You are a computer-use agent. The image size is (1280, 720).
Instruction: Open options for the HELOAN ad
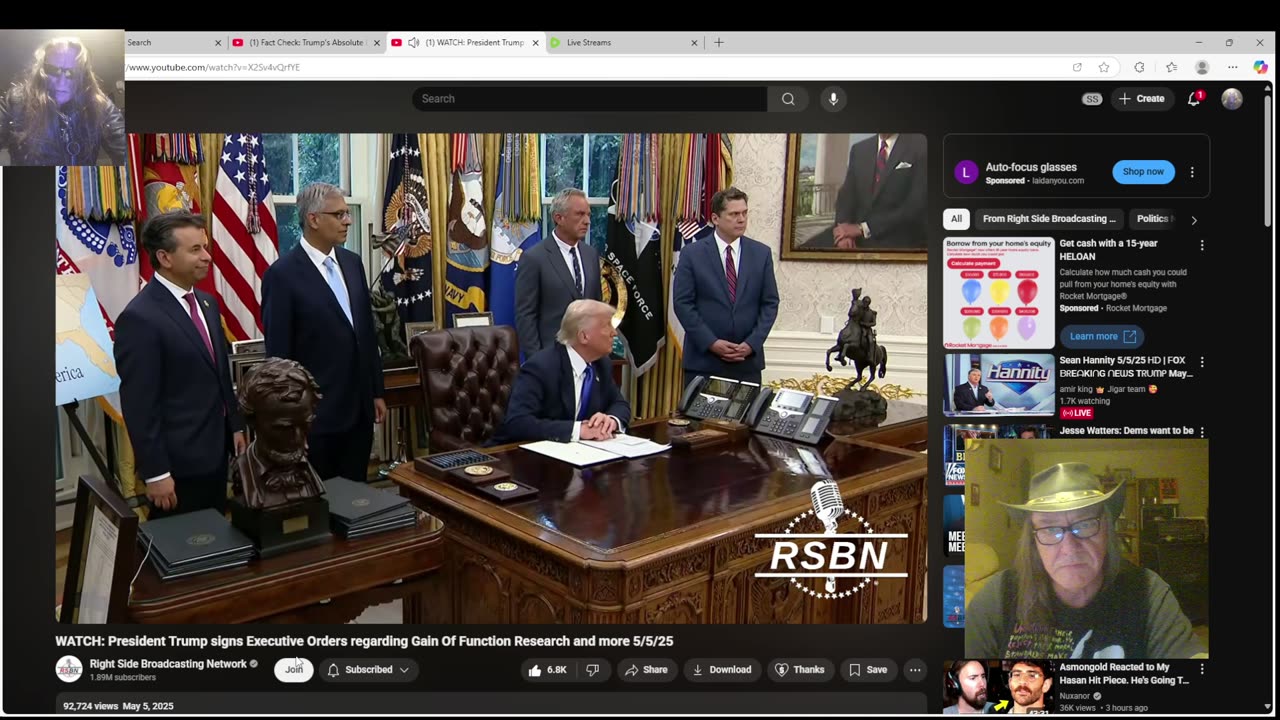[x=1202, y=245]
